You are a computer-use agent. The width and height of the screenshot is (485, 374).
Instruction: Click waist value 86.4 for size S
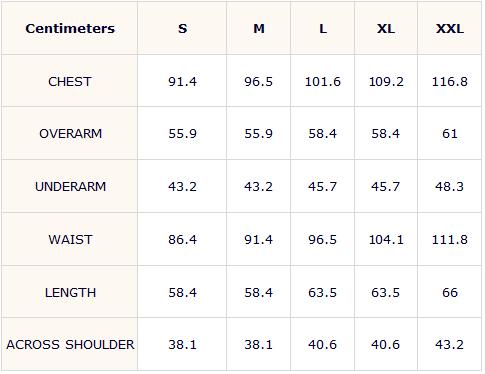click(182, 240)
